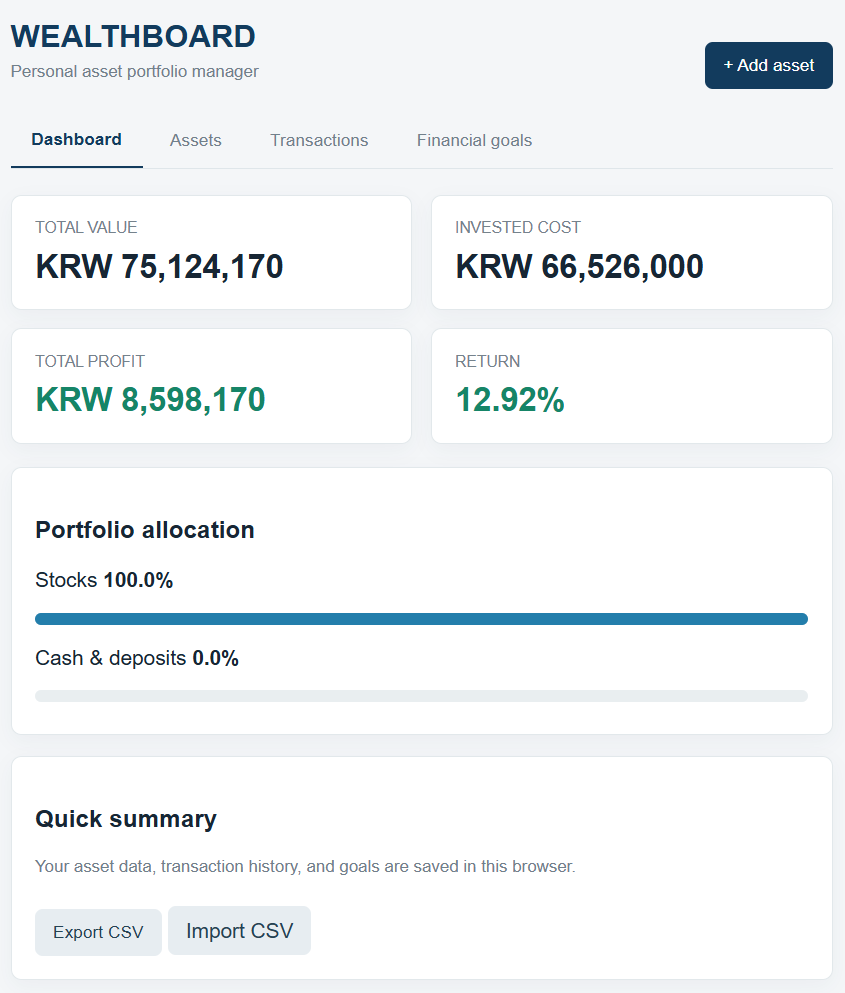Click the Stocks allocation progress bar

[421, 619]
